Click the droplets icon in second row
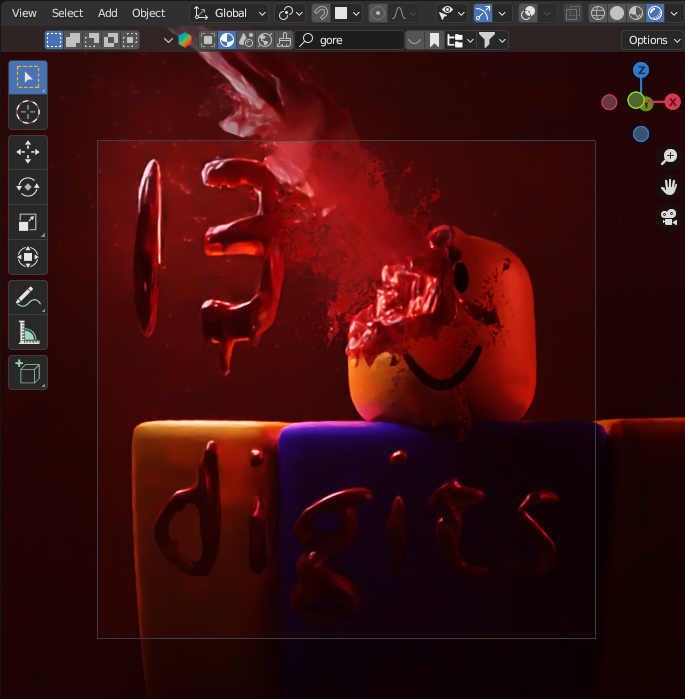Viewport: 685px width, 699px height. [246, 40]
